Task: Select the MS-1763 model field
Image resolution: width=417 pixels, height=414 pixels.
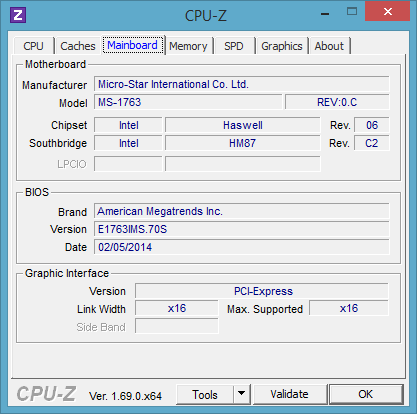Action: pos(188,102)
